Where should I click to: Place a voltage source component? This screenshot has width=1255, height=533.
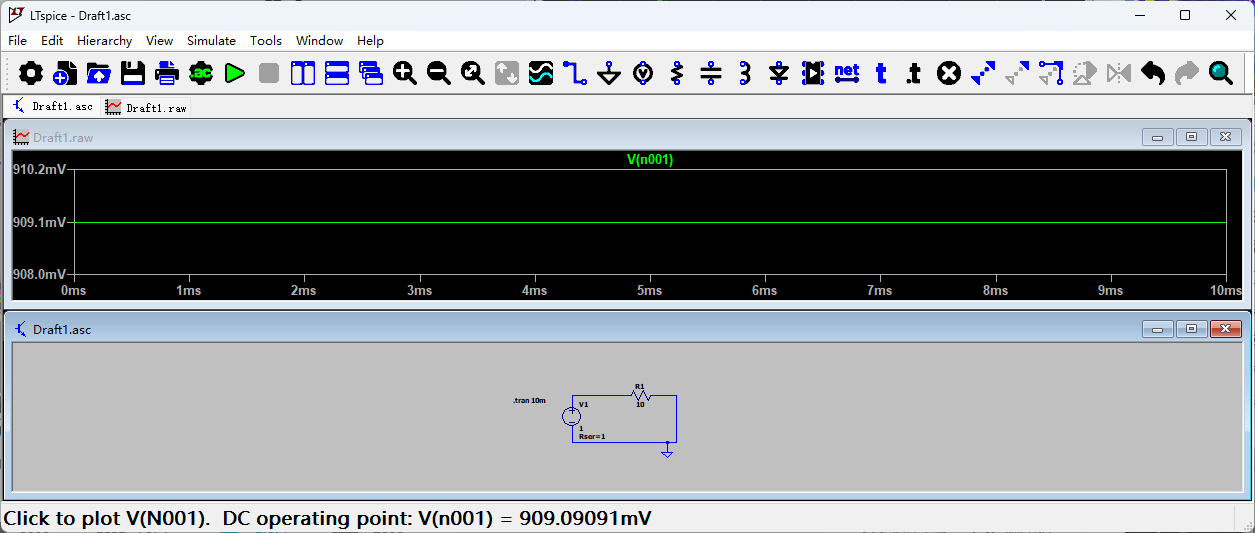coord(643,73)
